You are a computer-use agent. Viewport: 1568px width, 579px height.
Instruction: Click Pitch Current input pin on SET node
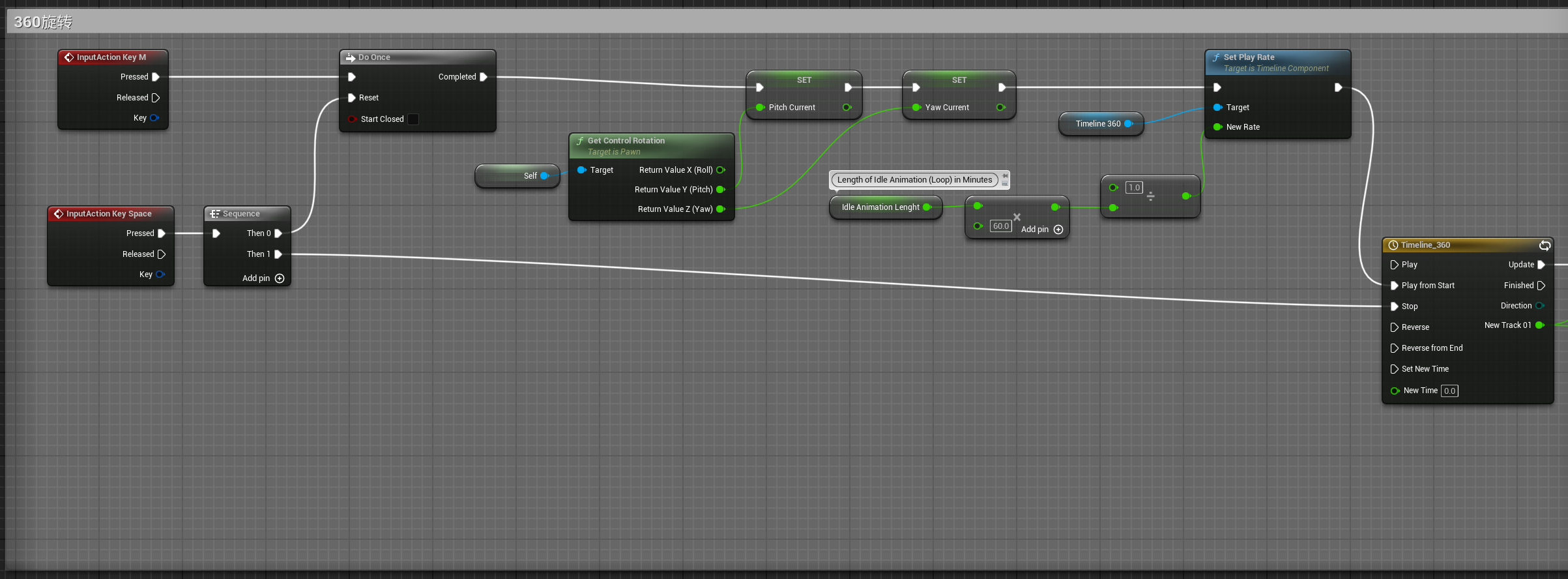pyautogui.click(x=760, y=108)
